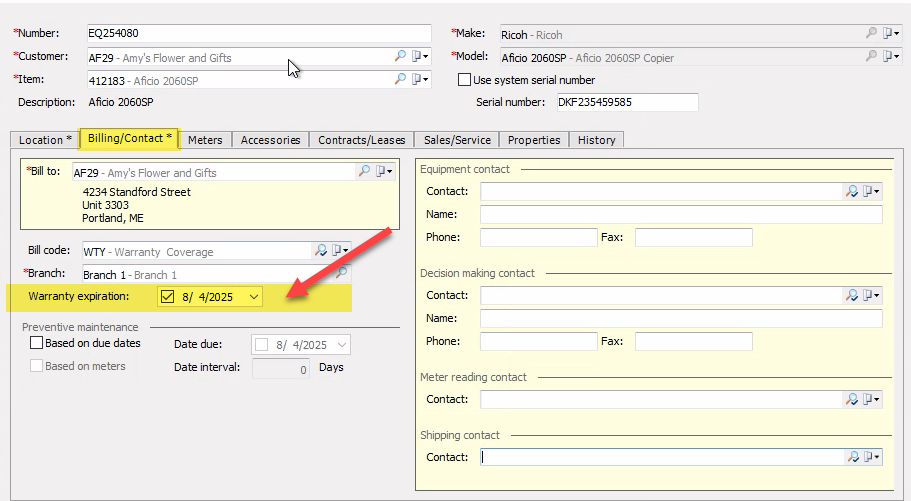Image resolution: width=911 pixels, height=501 pixels.
Task: Click Equipment contact Fax field
Action: [694, 237]
